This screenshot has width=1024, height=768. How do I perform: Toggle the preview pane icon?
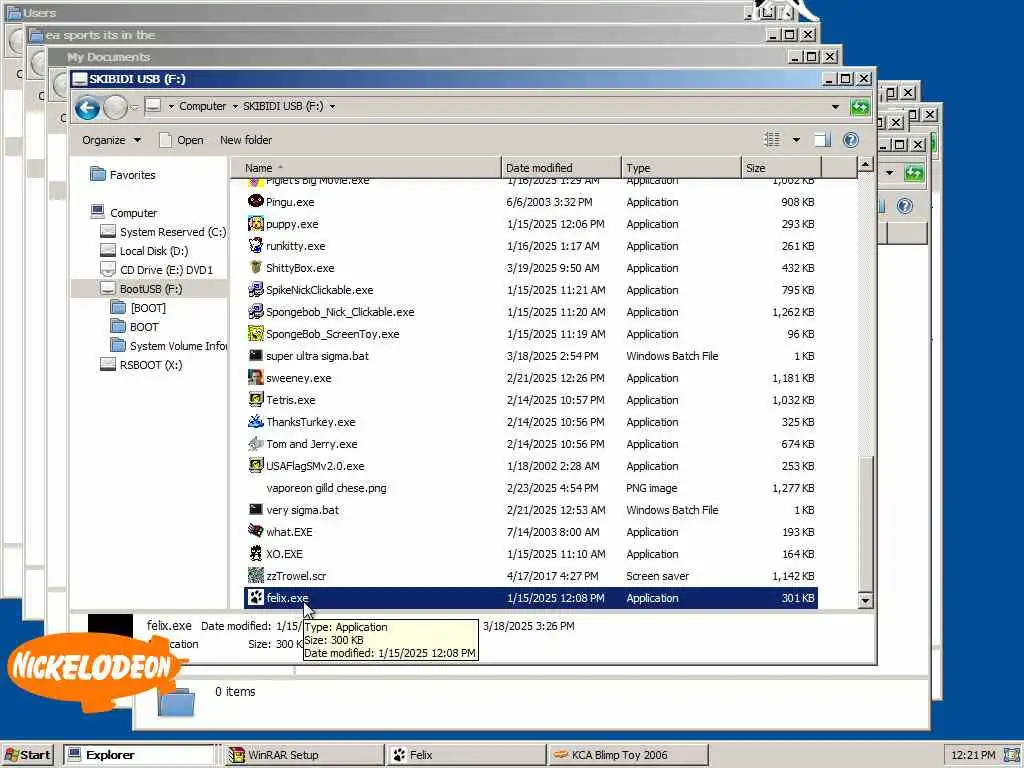pos(822,139)
